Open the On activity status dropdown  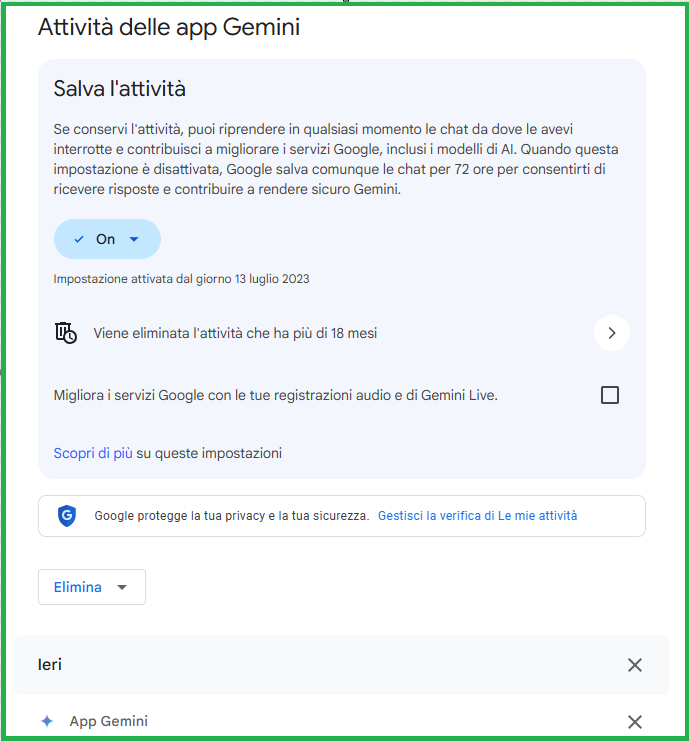coord(107,240)
